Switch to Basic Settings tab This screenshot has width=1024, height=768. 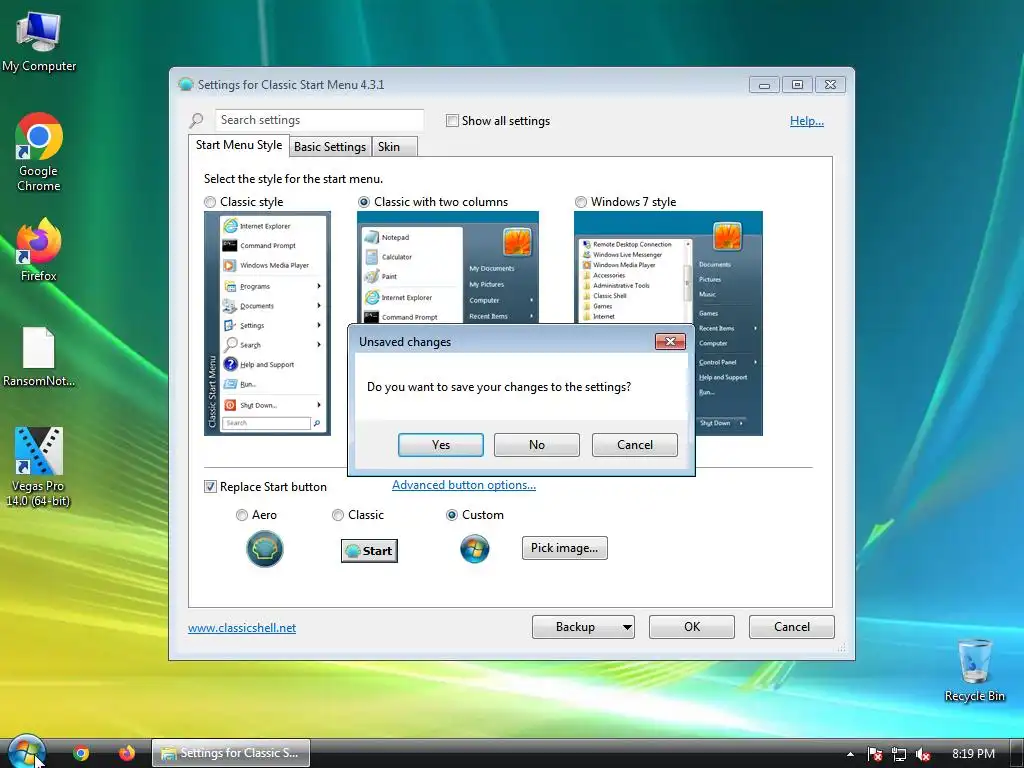pyautogui.click(x=330, y=147)
